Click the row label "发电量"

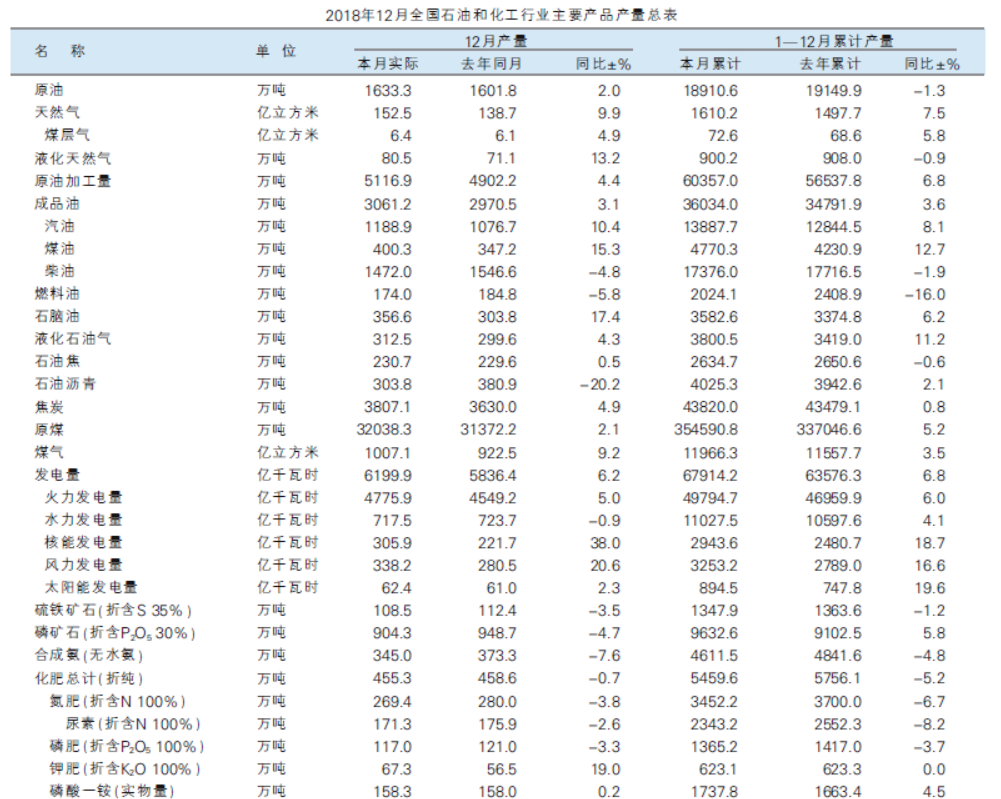[x=57, y=475]
